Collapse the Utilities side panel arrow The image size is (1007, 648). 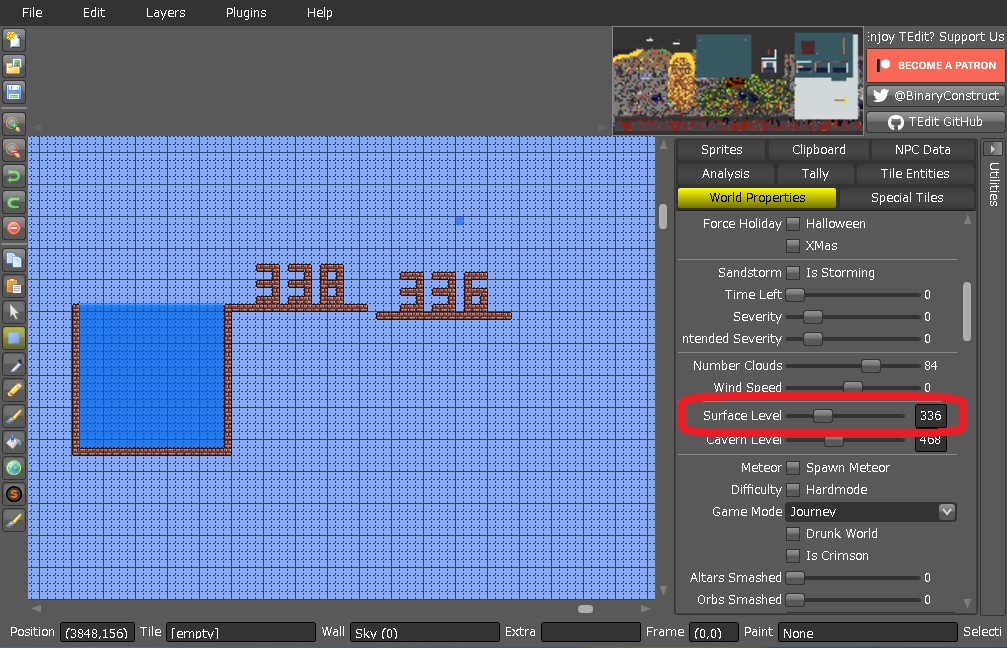pos(993,149)
